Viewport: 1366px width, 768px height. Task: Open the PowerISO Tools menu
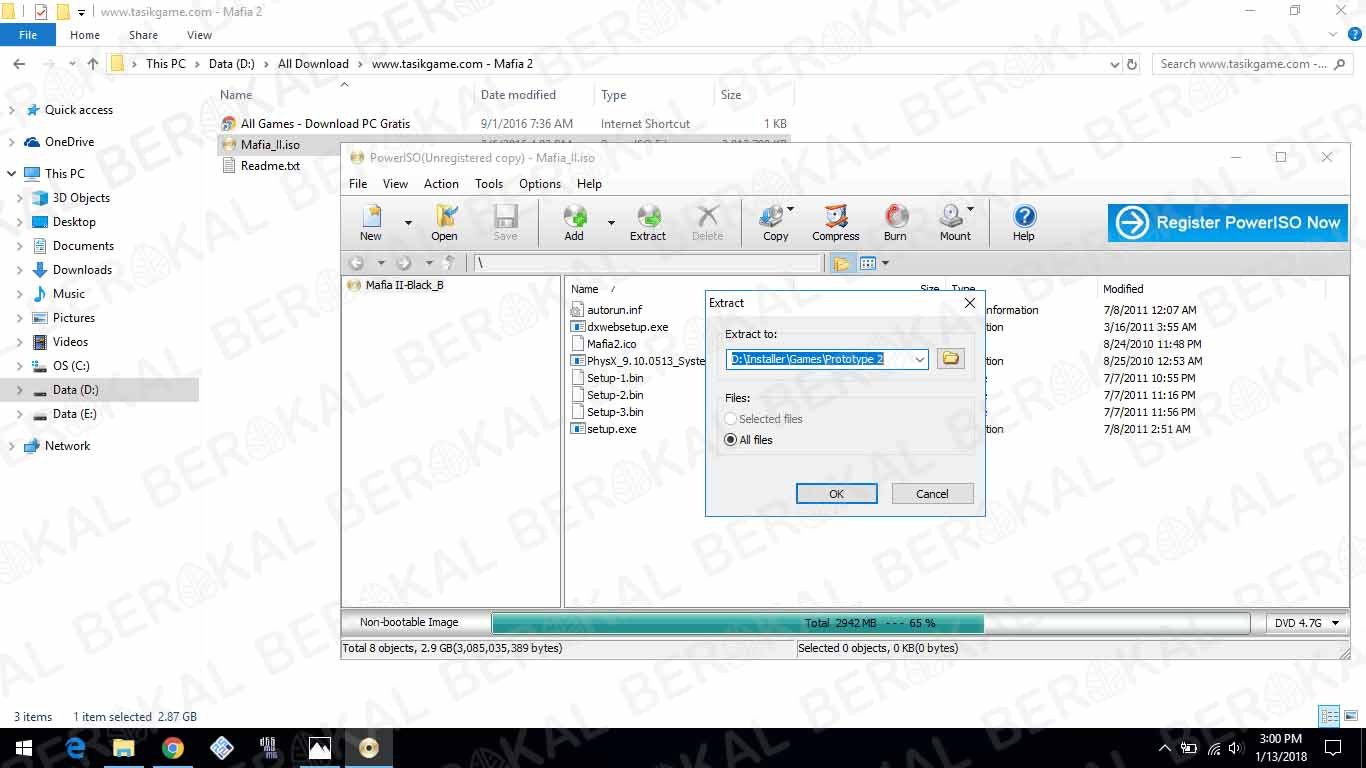(x=489, y=184)
